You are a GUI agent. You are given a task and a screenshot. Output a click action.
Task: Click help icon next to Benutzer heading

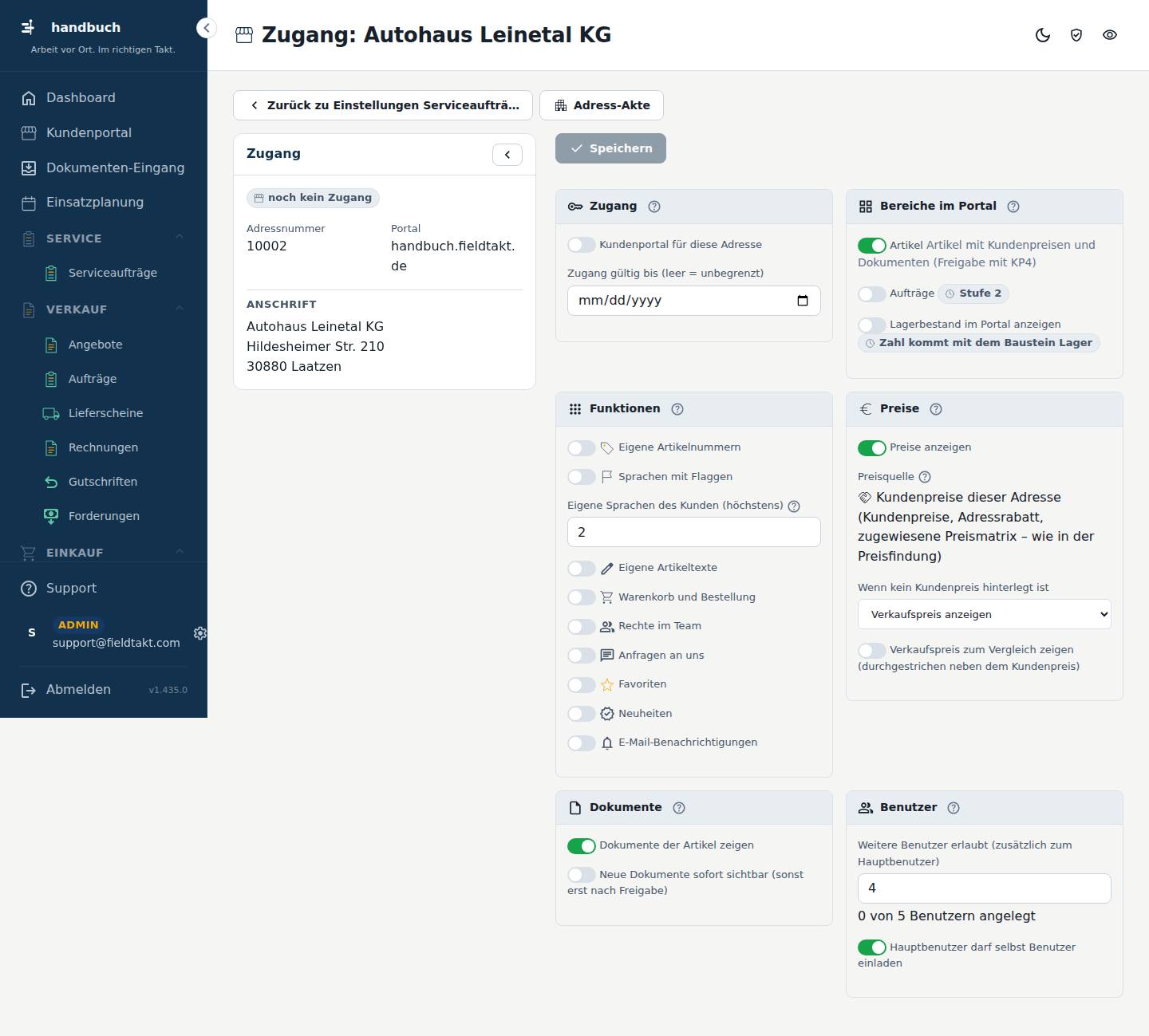point(954,808)
